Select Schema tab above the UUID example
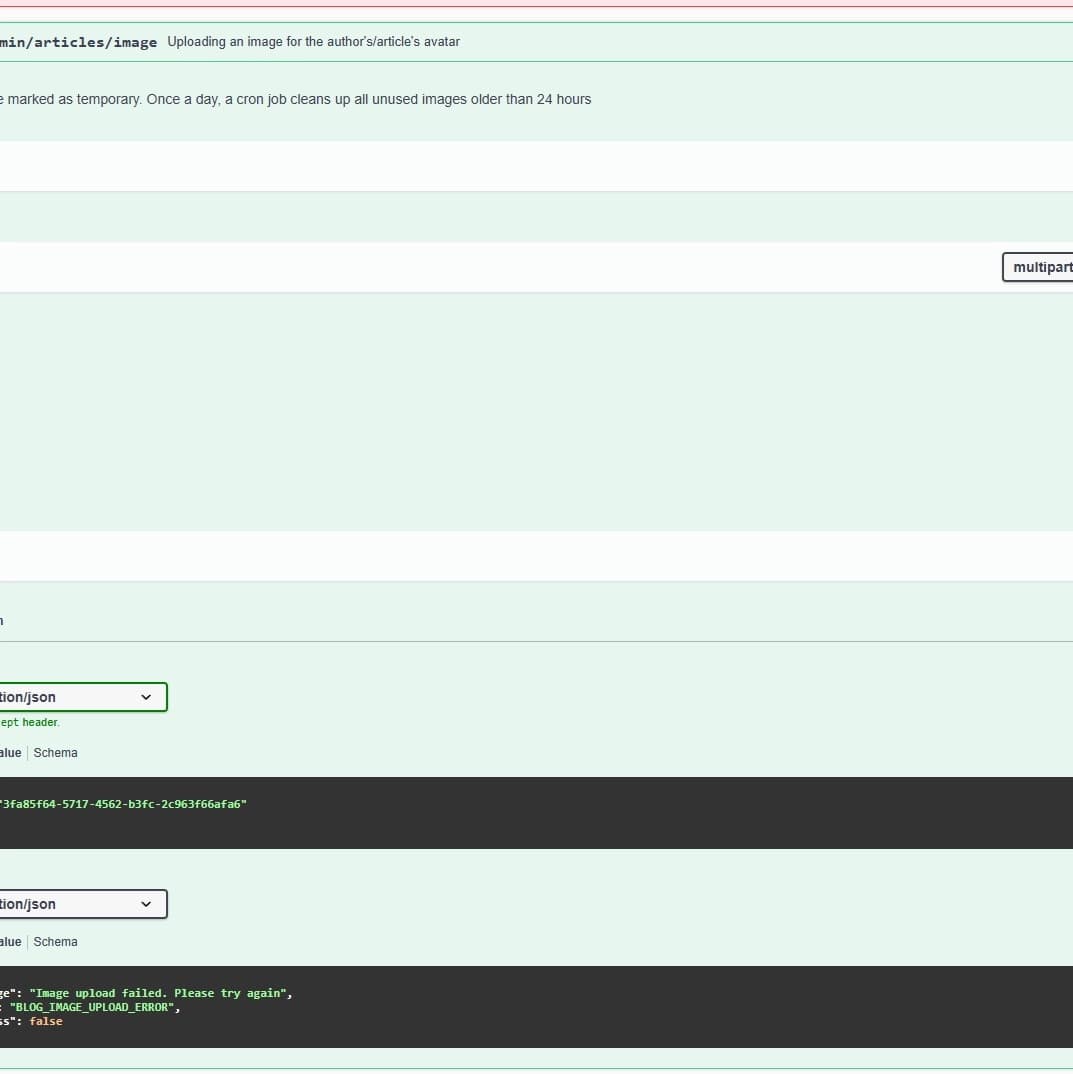The width and height of the screenshot is (1073, 1074). (x=55, y=753)
